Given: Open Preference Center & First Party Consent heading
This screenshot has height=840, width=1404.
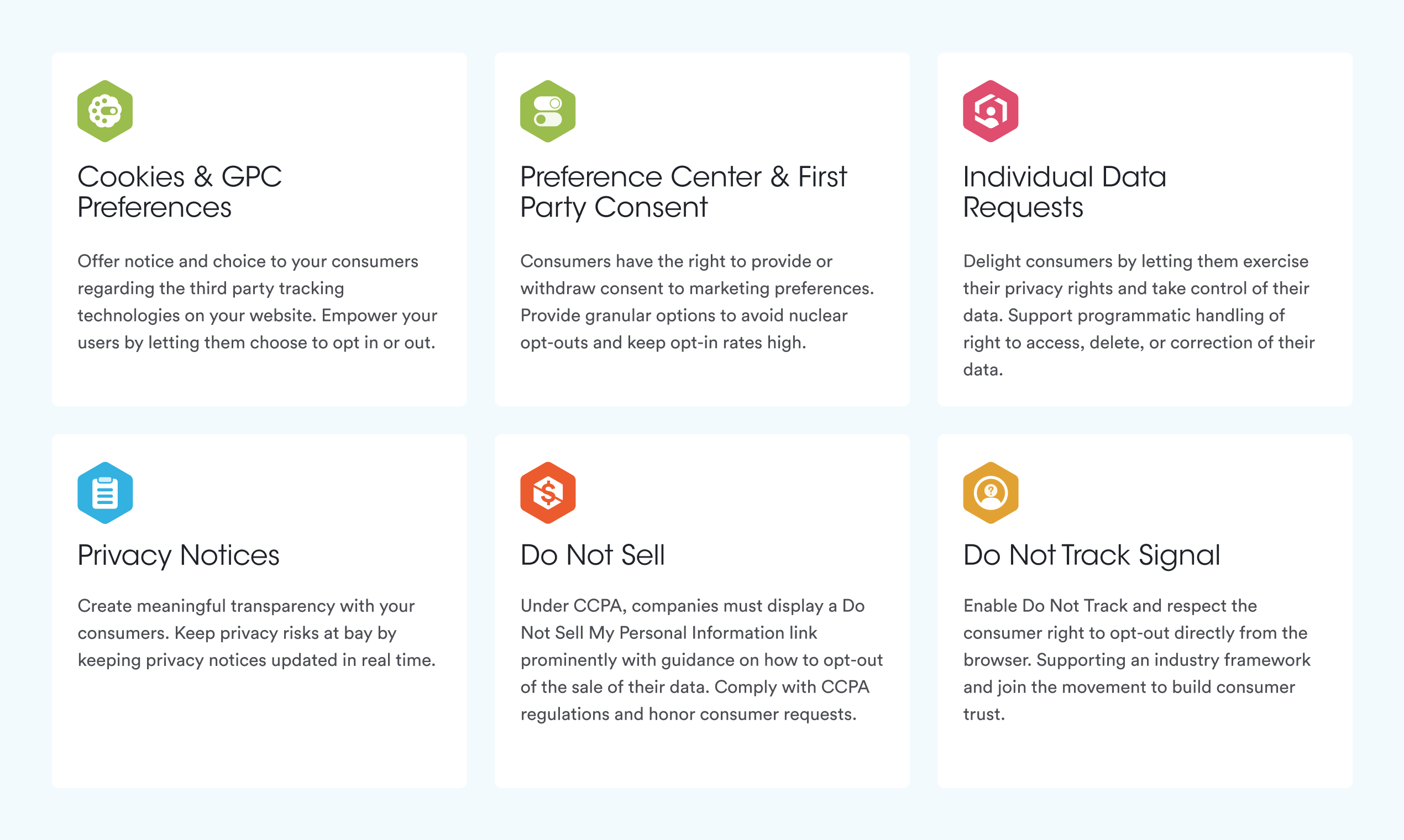Looking at the screenshot, I should (683, 191).
